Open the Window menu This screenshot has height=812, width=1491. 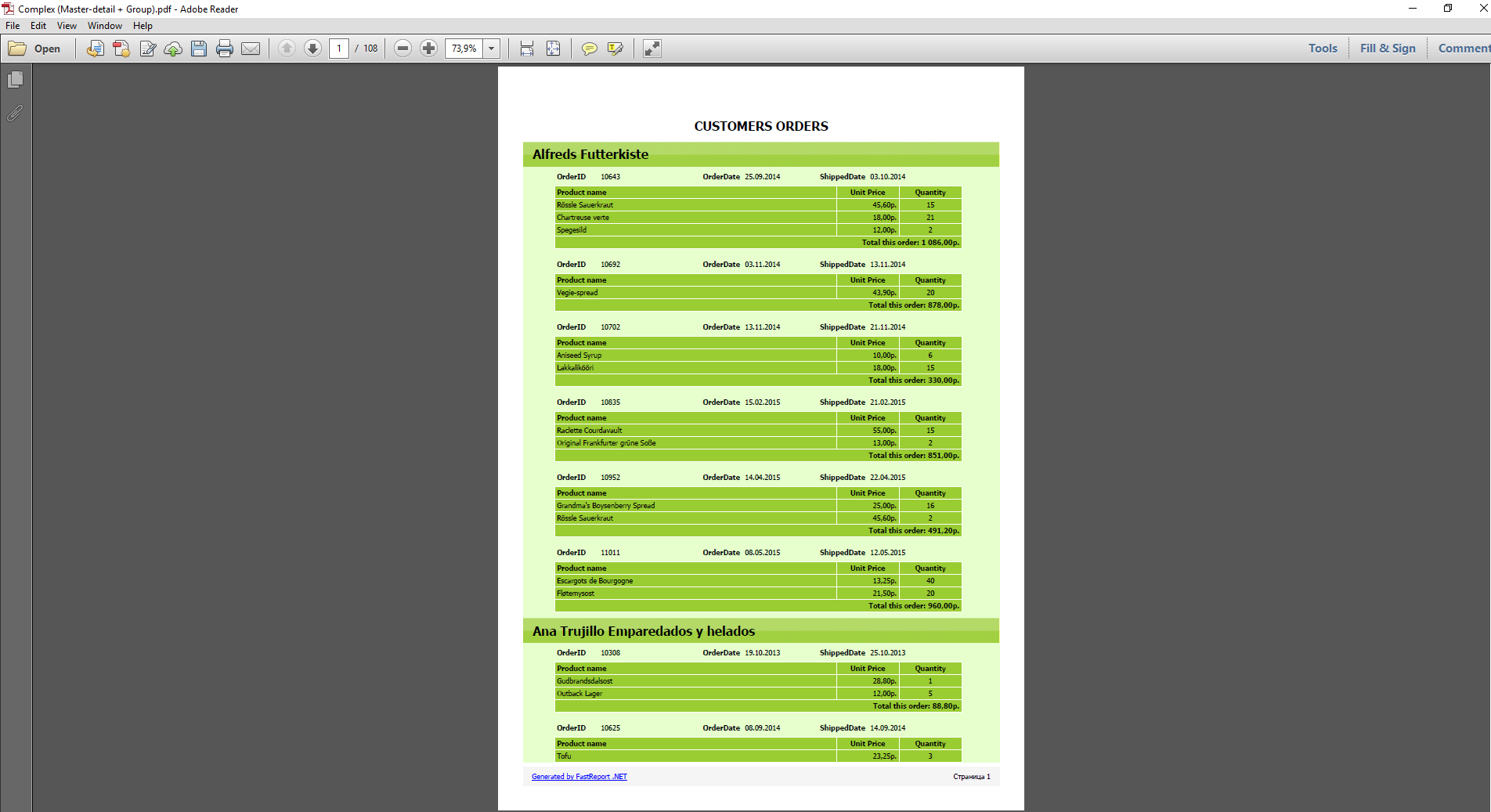105,26
